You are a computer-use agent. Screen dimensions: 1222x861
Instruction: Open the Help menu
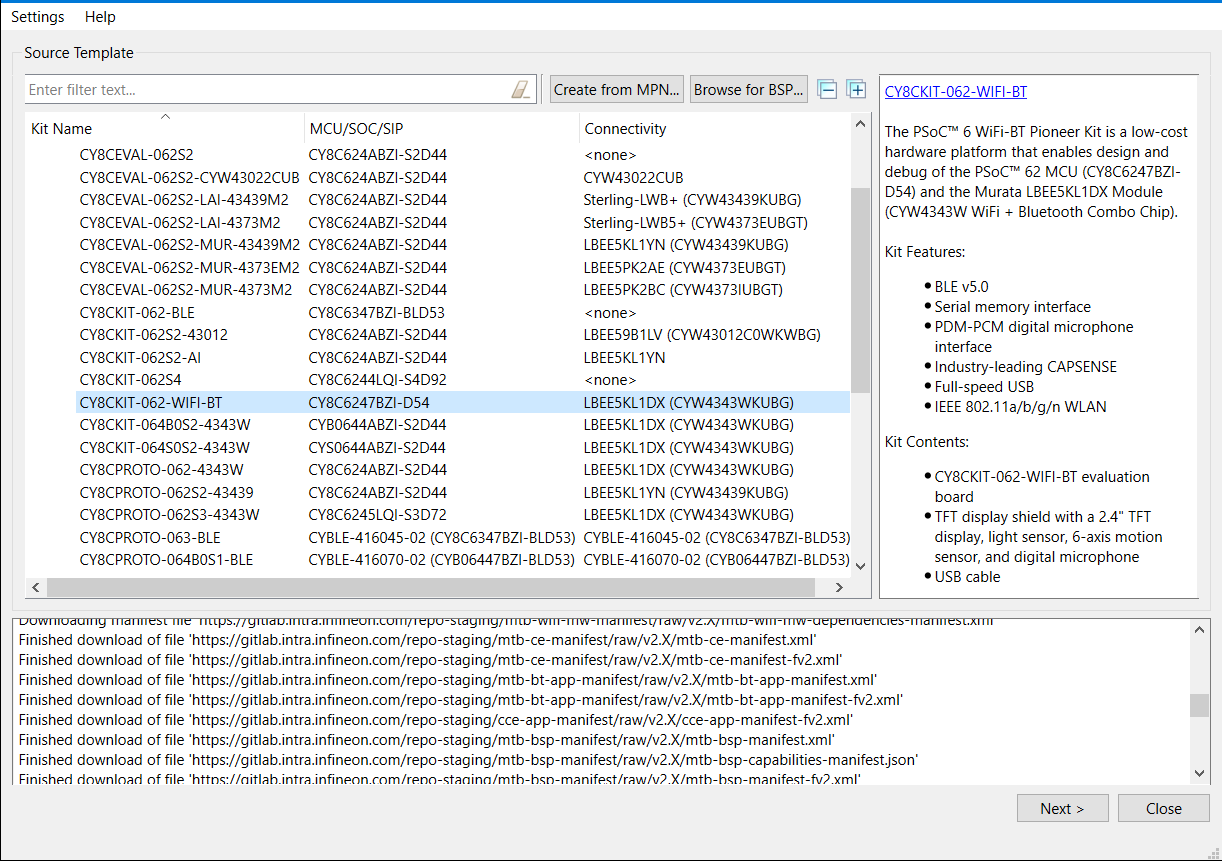[x=100, y=17]
